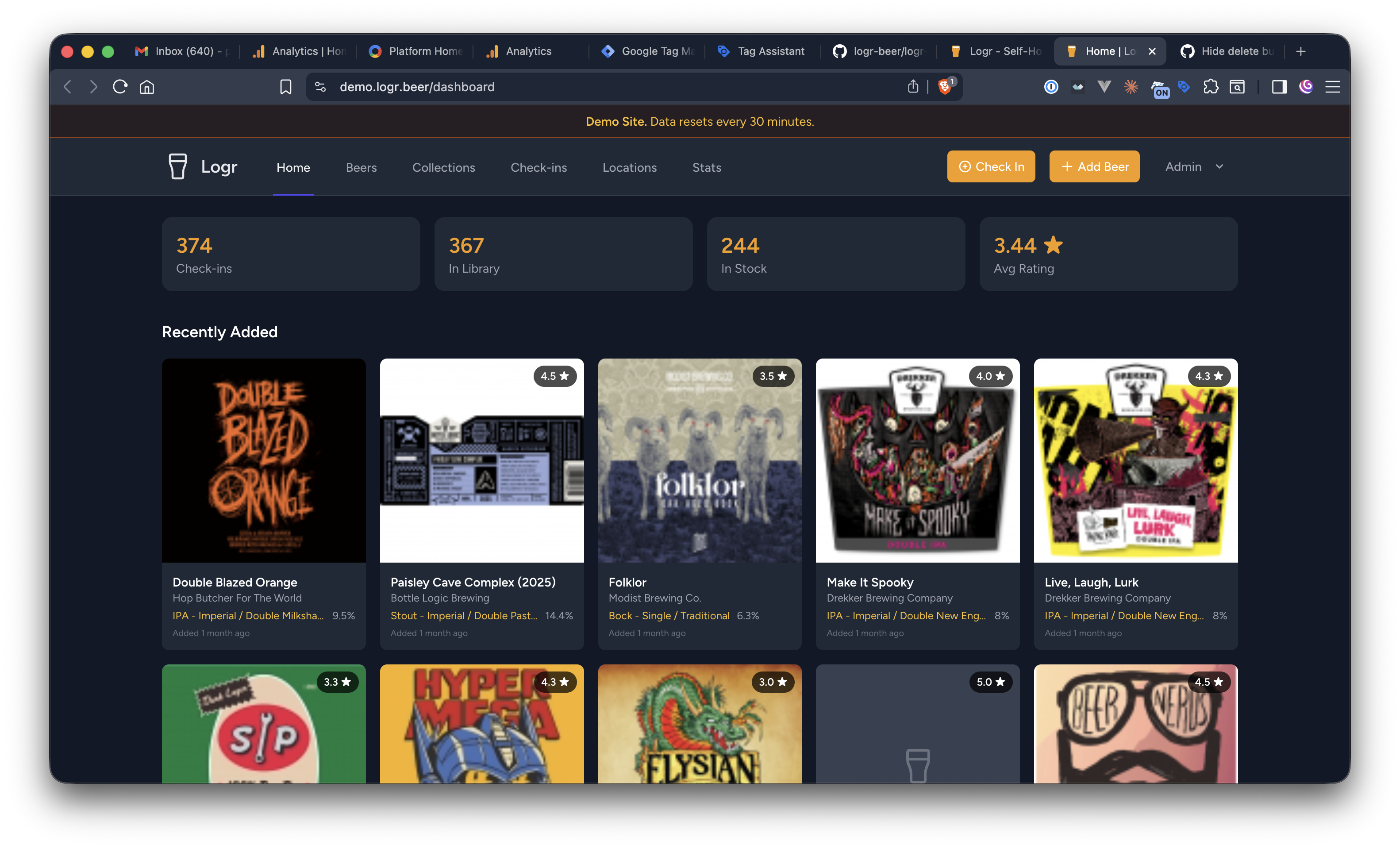This screenshot has width=1400, height=849.
Task: Click the orange asterisk extension icon
Action: tap(1131, 86)
